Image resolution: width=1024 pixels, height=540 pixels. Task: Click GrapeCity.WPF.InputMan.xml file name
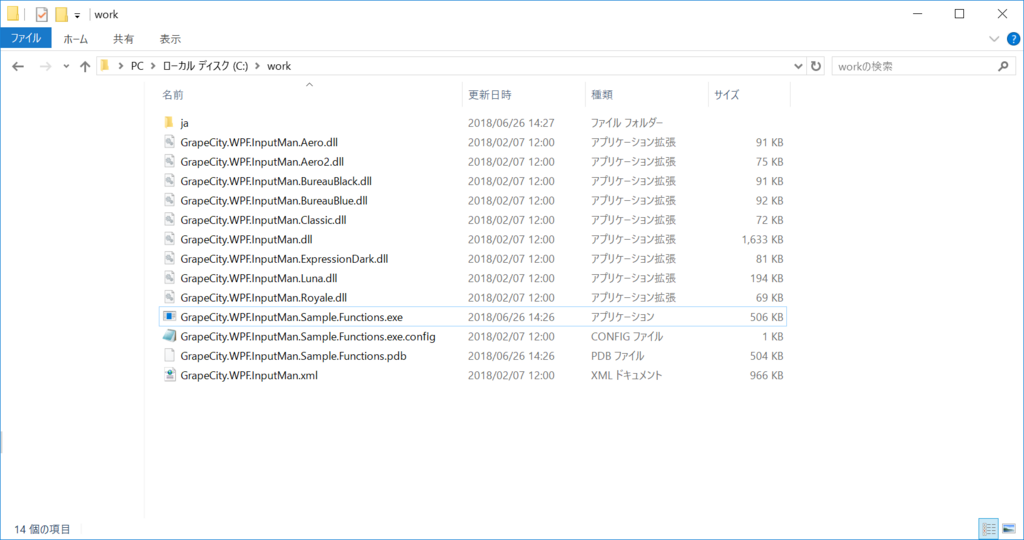[x=249, y=375]
